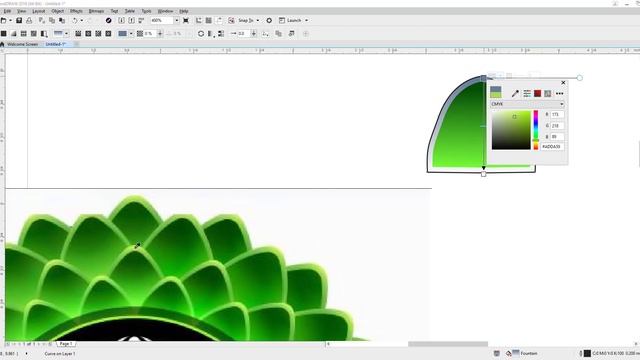Click the zoom level 400% field
Screen dimensions: 640x360
point(162,20)
